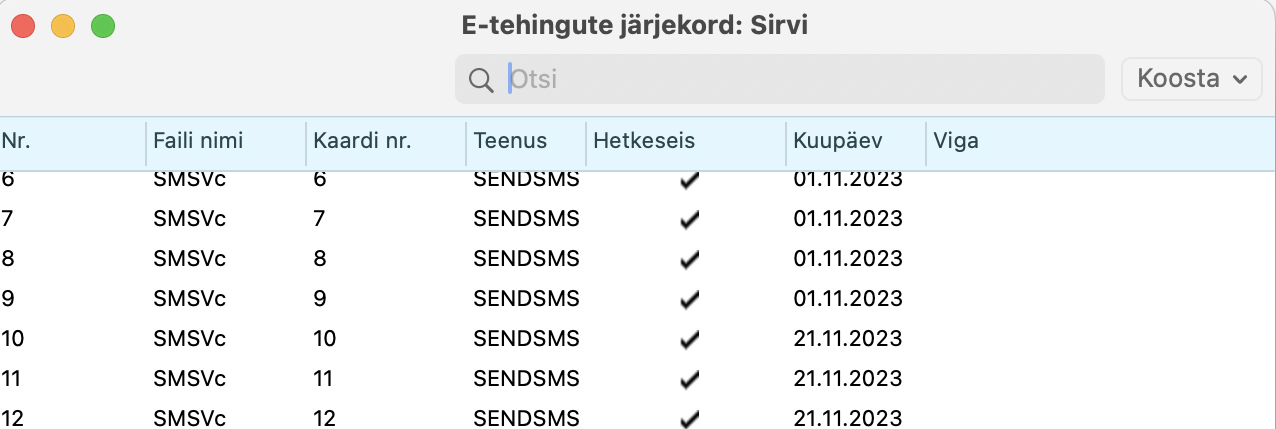This screenshot has width=1276, height=429.
Task: Click the Hetkeseis checkmark in row 11
Action: click(688, 379)
